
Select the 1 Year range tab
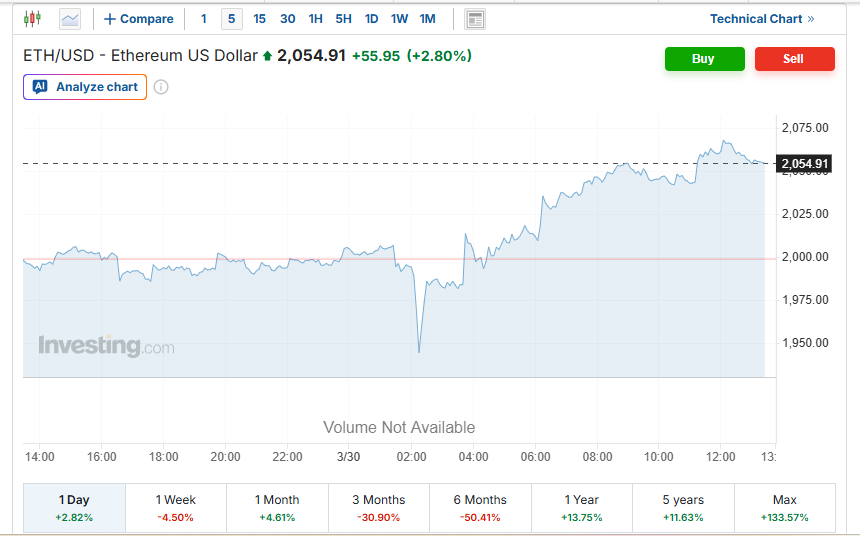click(x=582, y=508)
